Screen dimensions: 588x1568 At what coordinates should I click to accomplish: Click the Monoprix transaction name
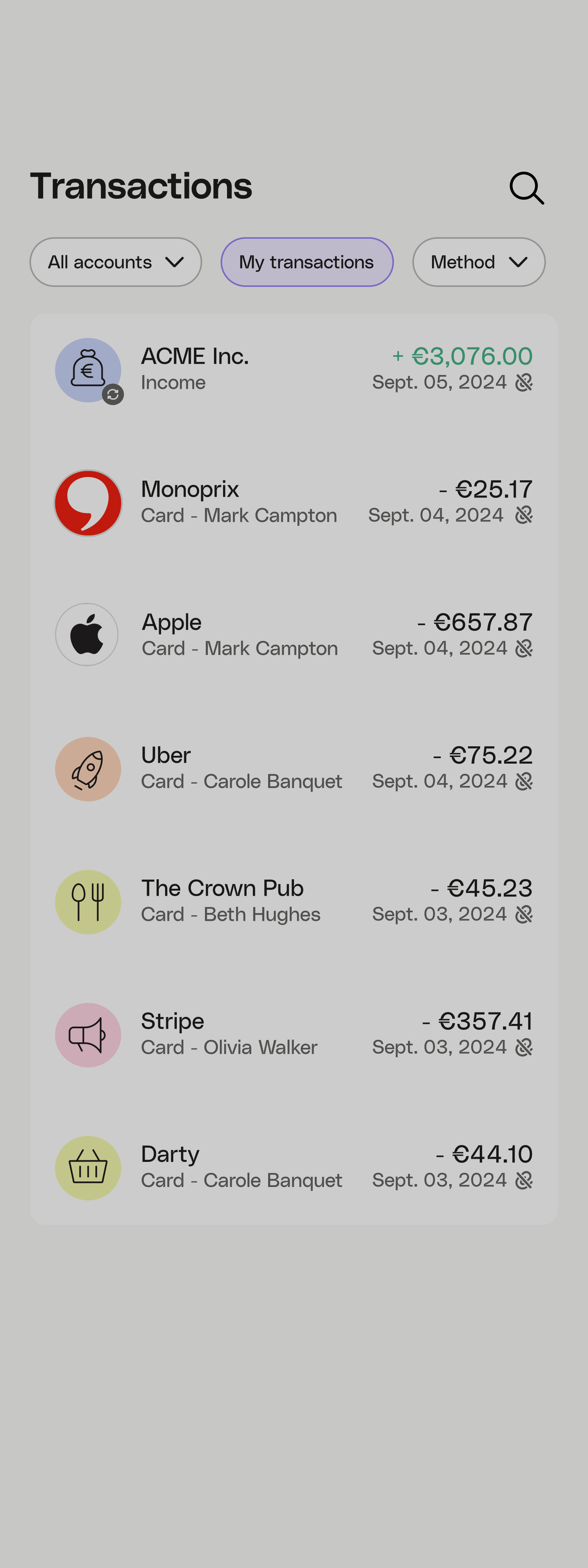click(x=190, y=489)
